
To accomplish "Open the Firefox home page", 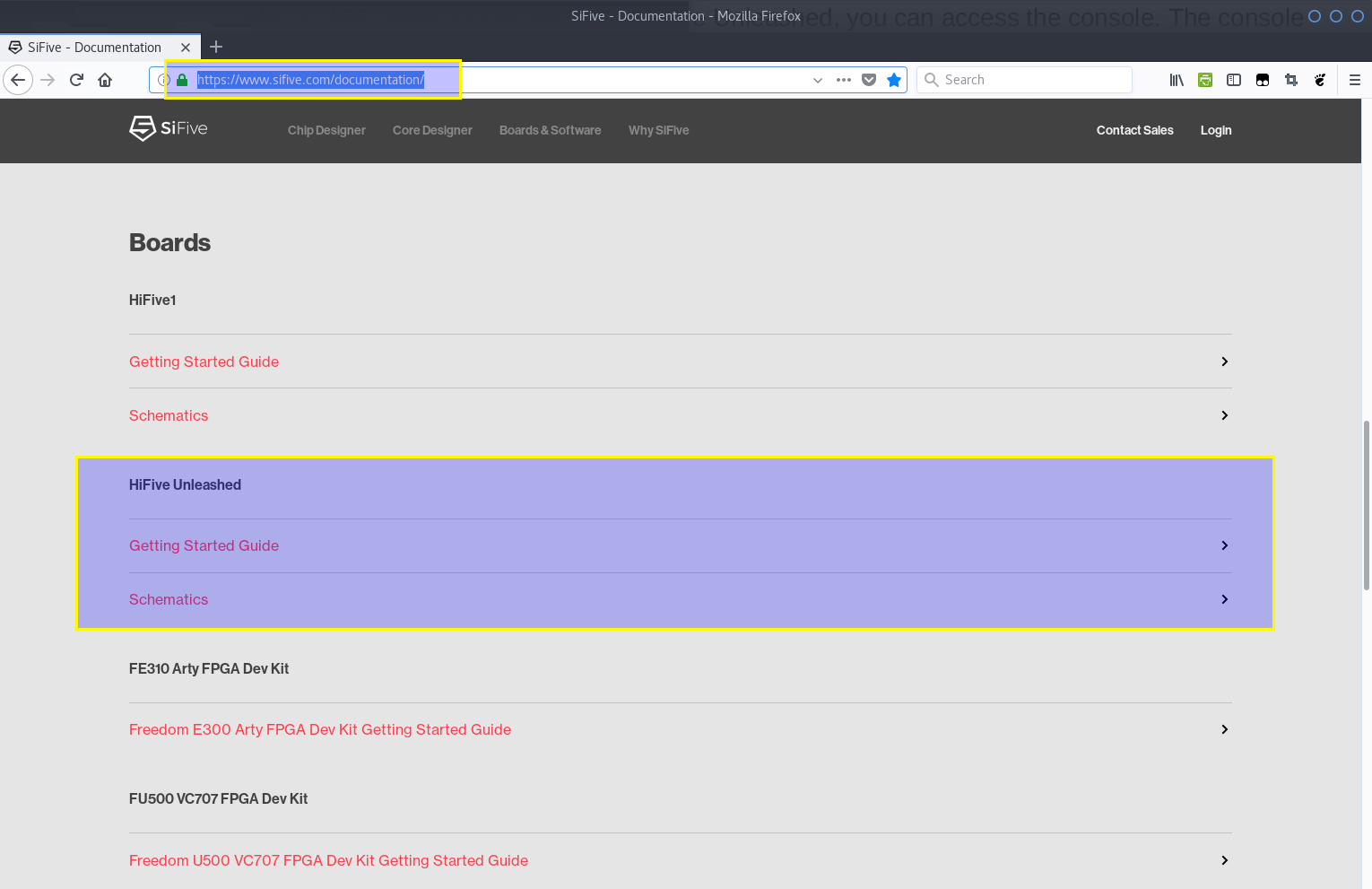I will pyautogui.click(x=105, y=80).
